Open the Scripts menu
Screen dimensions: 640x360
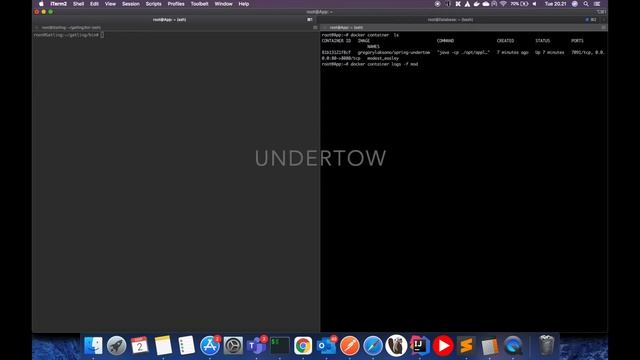point(153,4)
